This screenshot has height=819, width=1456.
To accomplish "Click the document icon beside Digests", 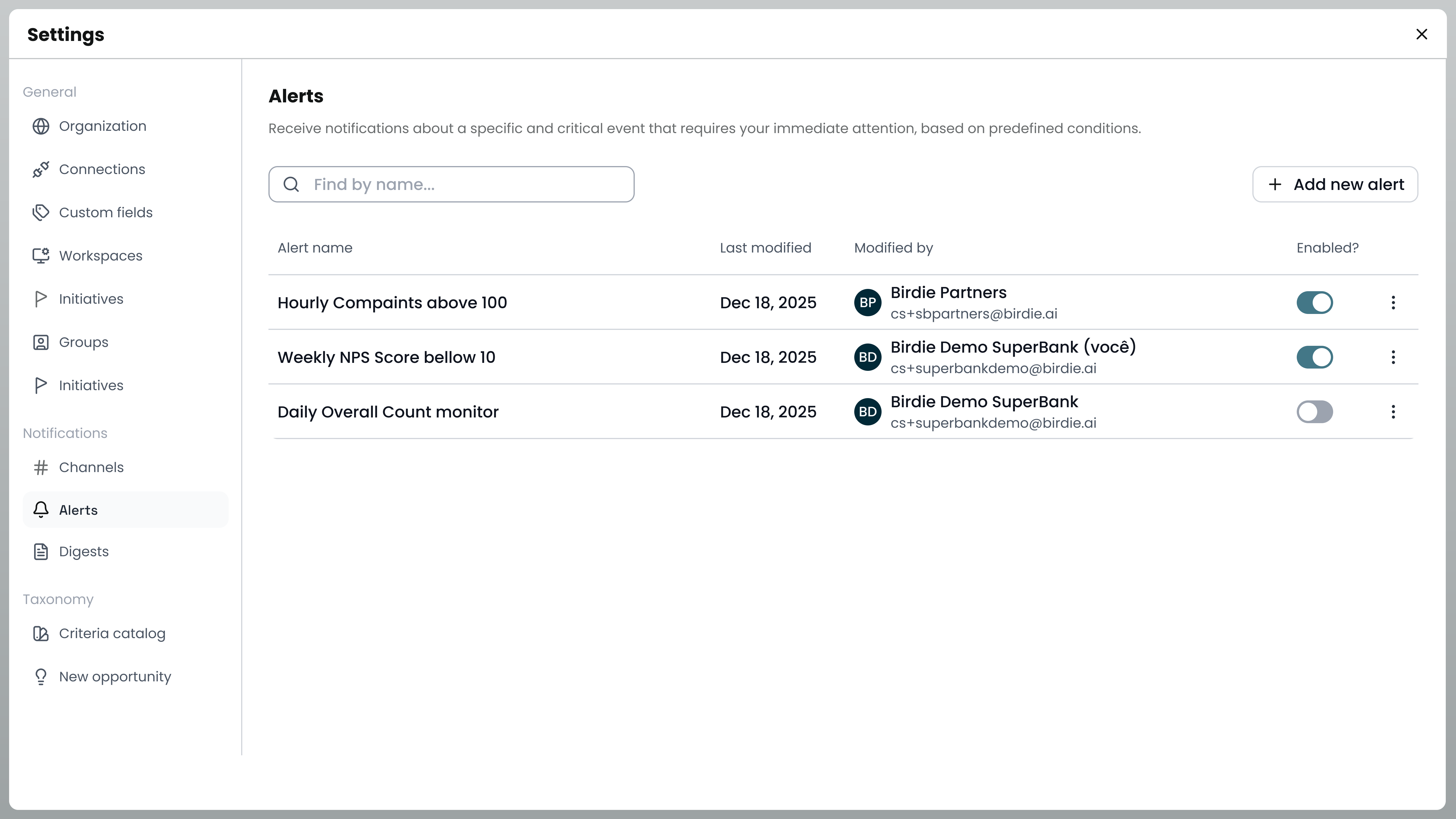I will click(41, 552).
